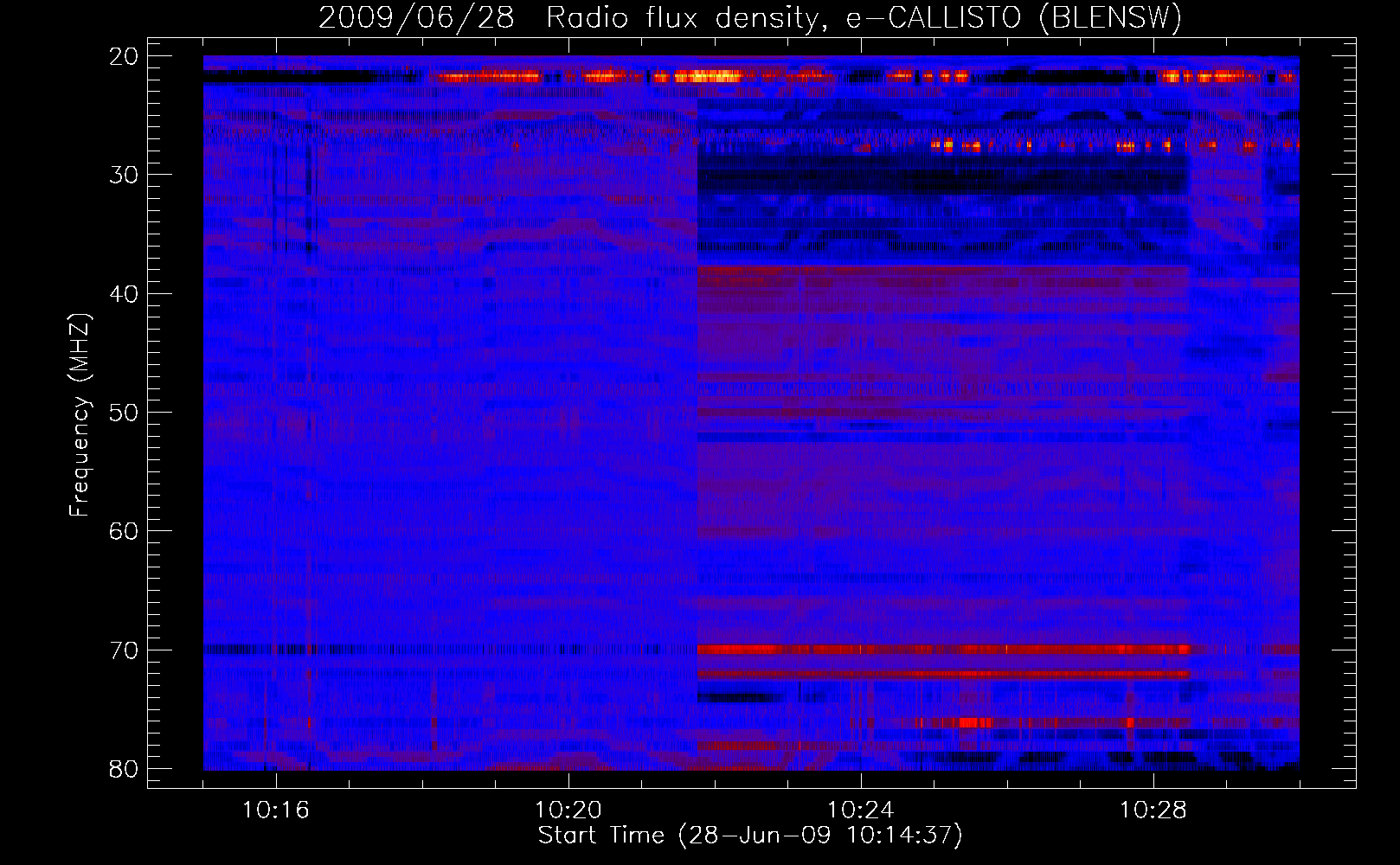
Task: Click the 40 frequency tick label
Action: pyautogui.click(x=125, y=294)
